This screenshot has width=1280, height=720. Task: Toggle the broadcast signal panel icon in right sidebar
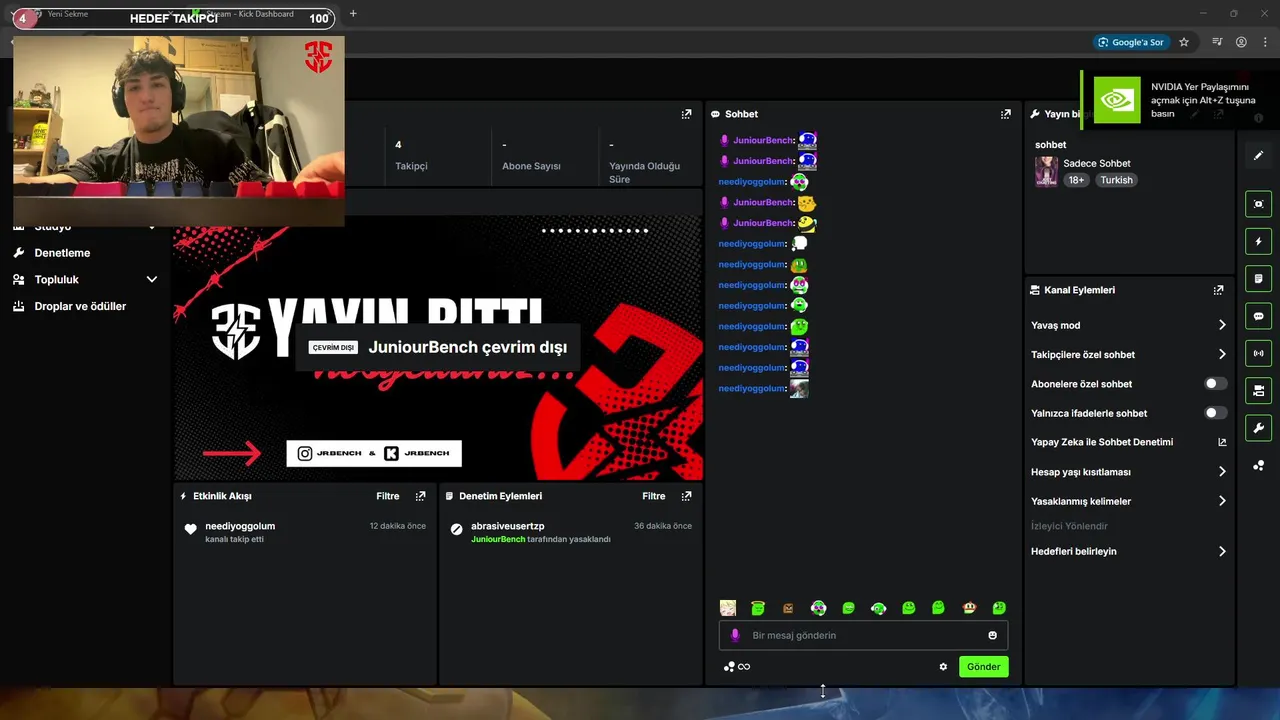(1258, 353)
